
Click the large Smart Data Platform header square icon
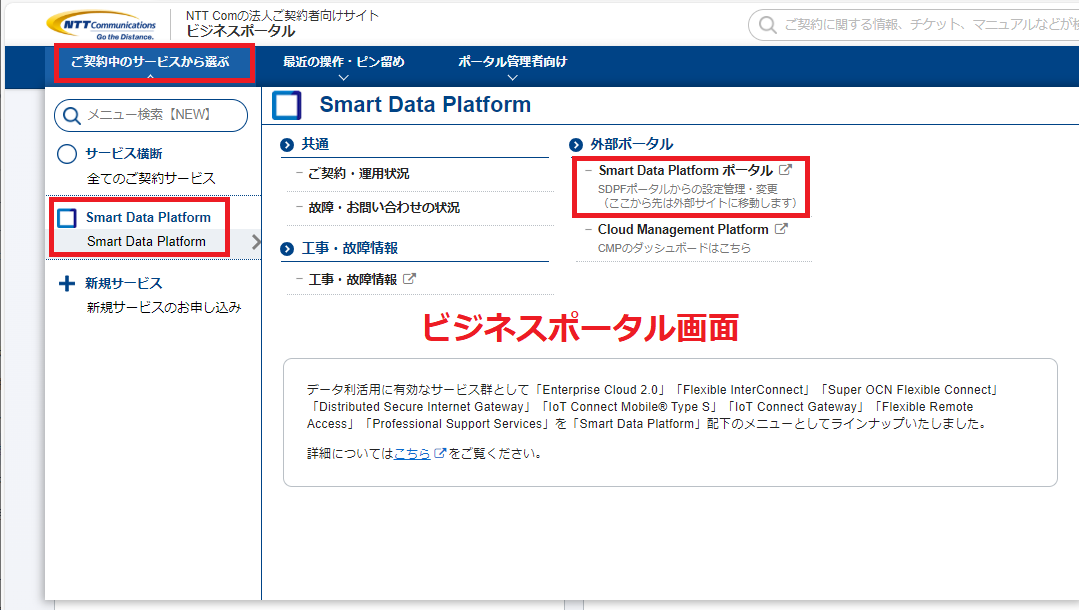coord(287,105)
